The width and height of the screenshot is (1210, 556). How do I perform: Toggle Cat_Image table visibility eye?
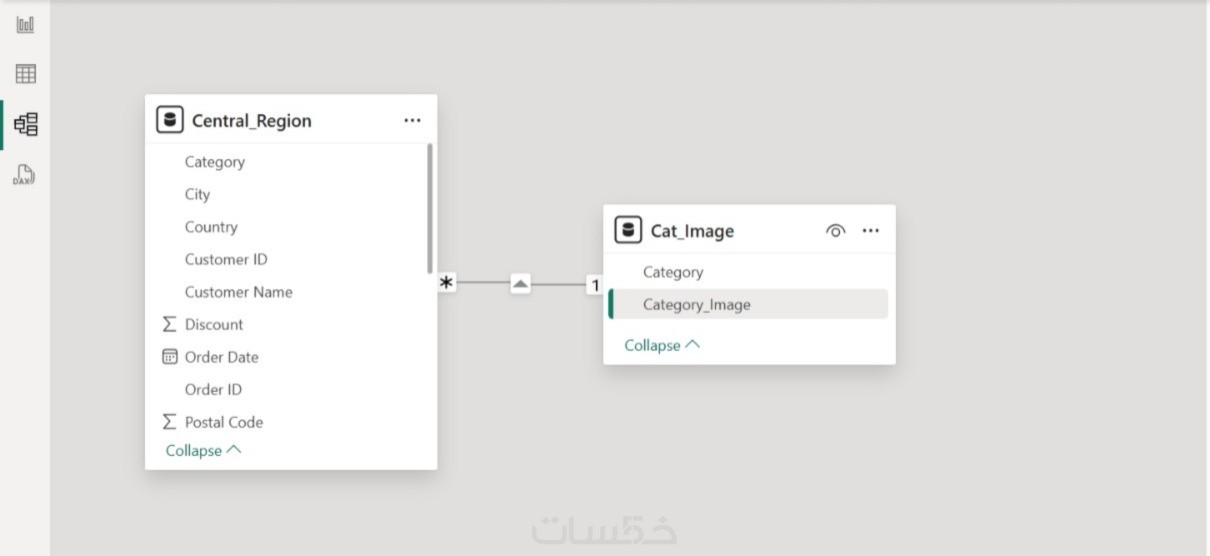[835, 231]
